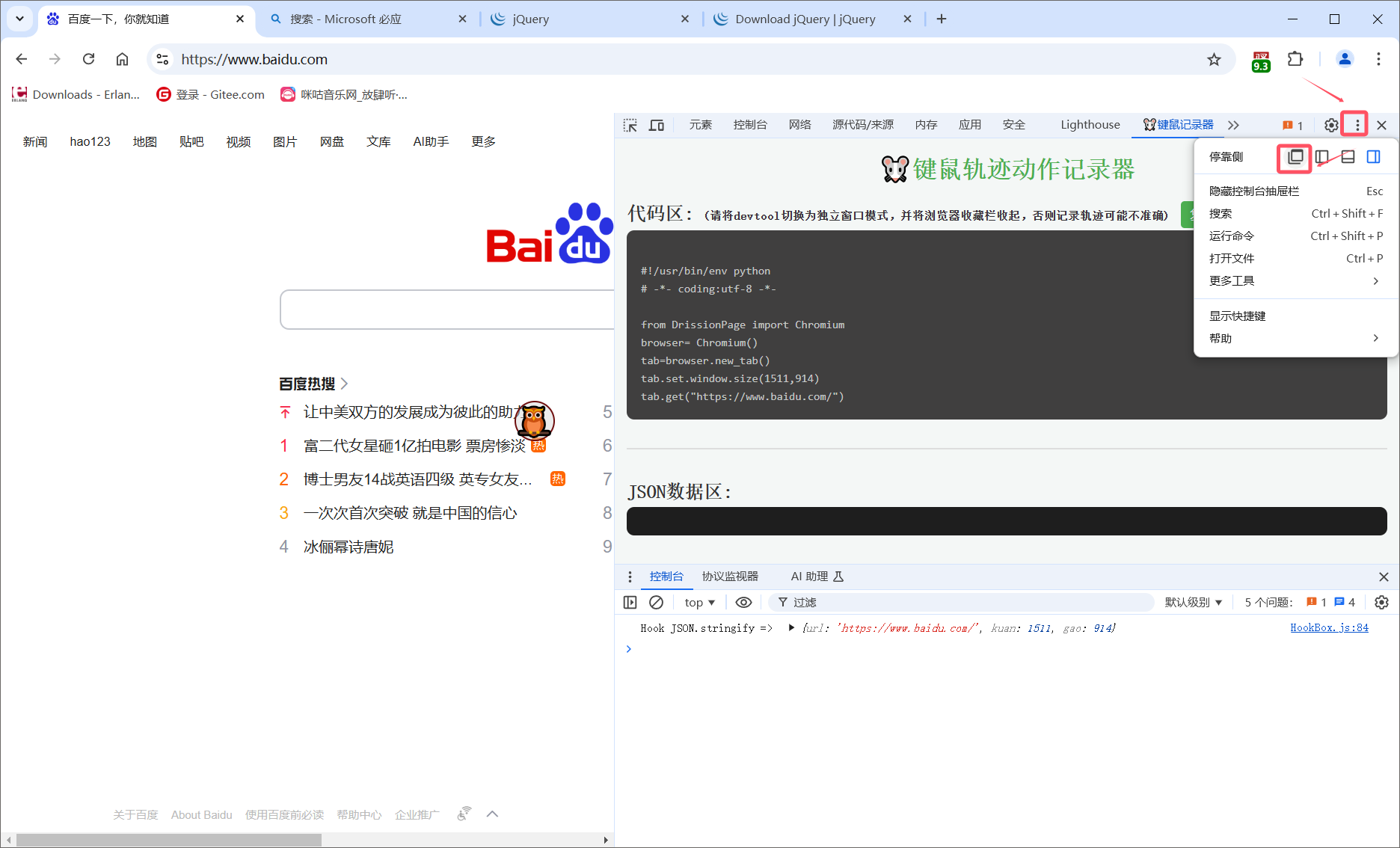Screen dimensions: 1400x848
Task: Expand more DevTools tabs chevron
Action: [1233, 125]
